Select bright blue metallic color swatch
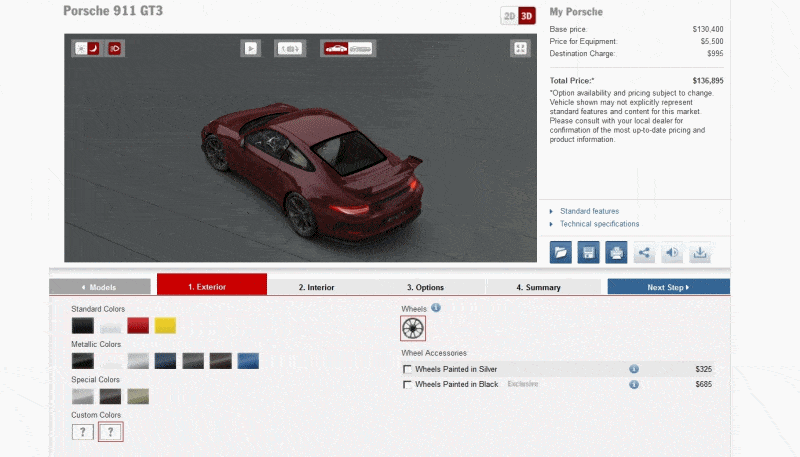Screen dimensions: 800x457 coord(248,361)
